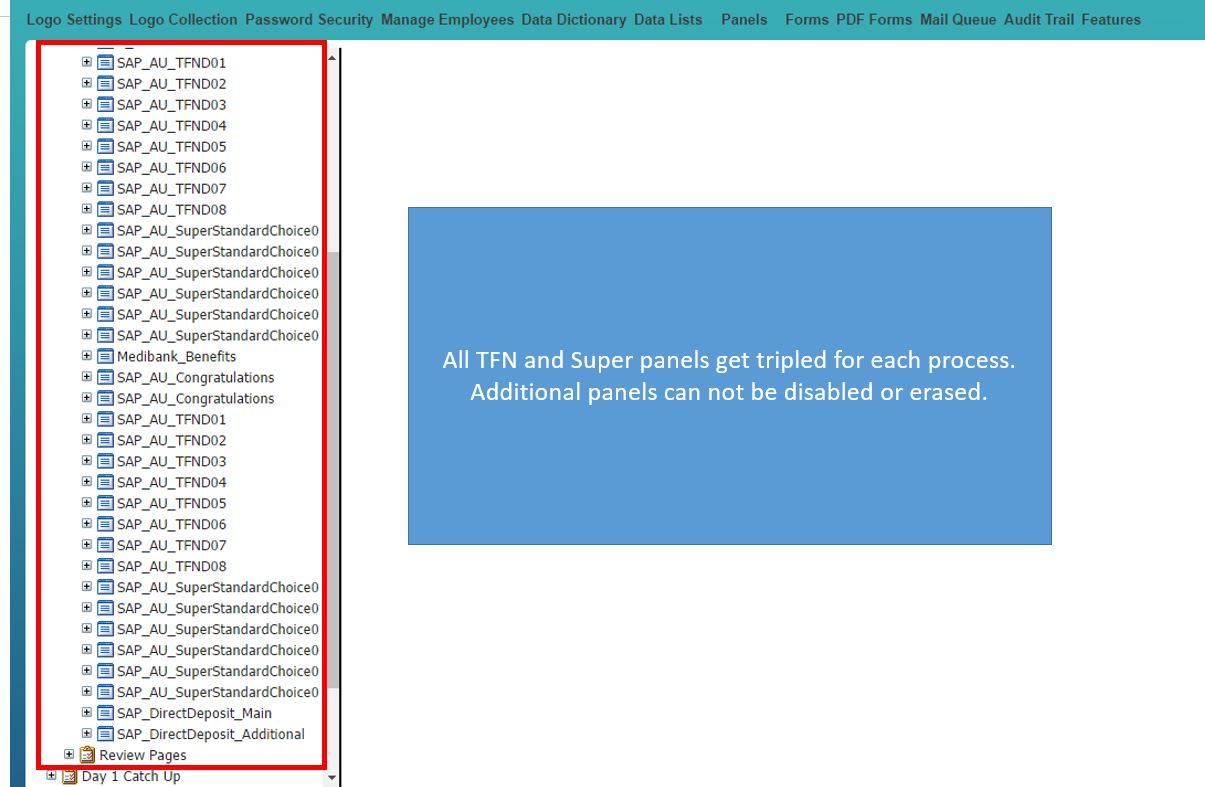Select SAP_AU_Congratulations label directly below Medibank_Benefits
1205x787 pixels.
[x=196, y=377]
